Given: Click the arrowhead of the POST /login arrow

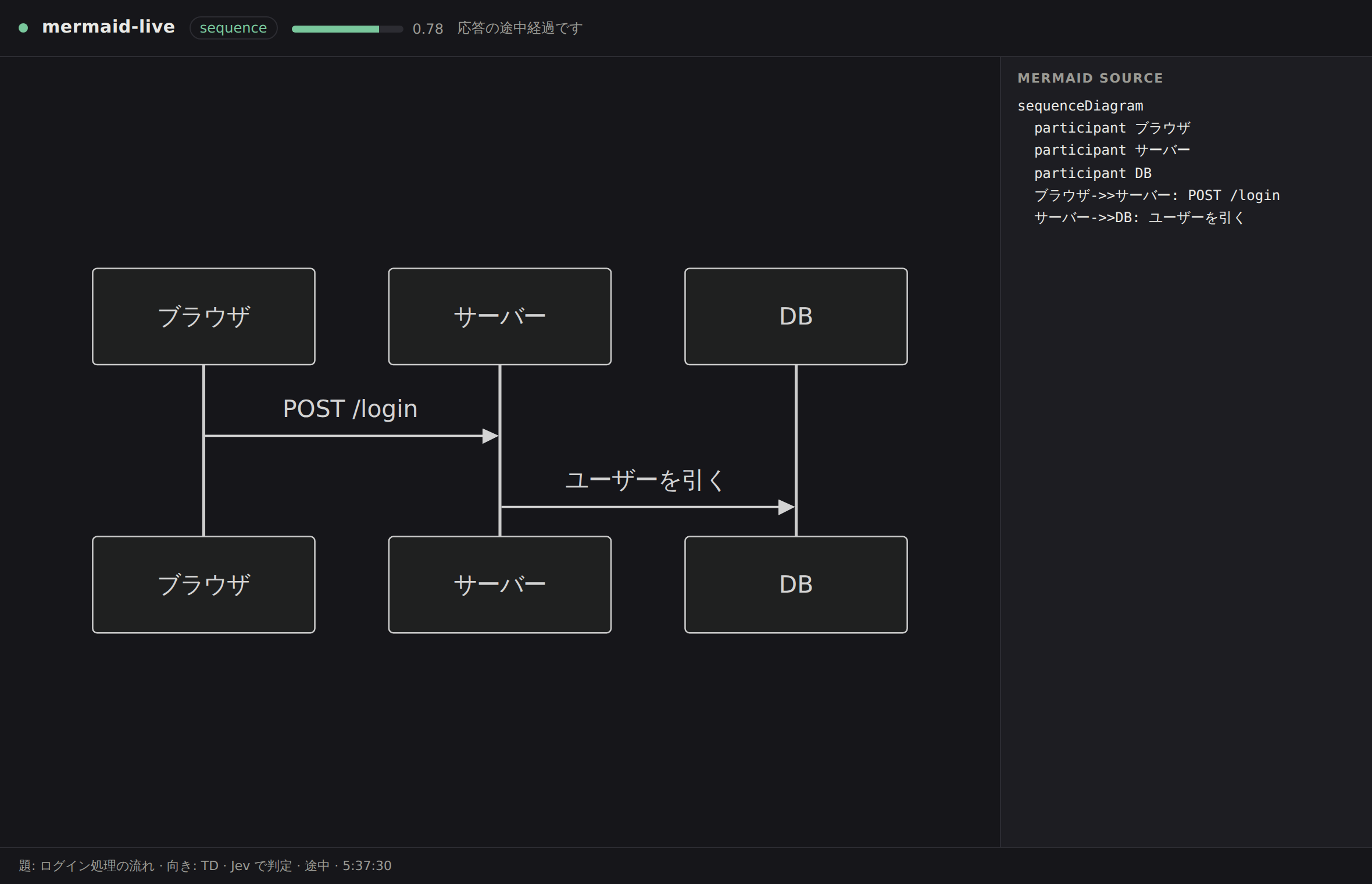Looking at the screenshot, I should coord(490,436).
